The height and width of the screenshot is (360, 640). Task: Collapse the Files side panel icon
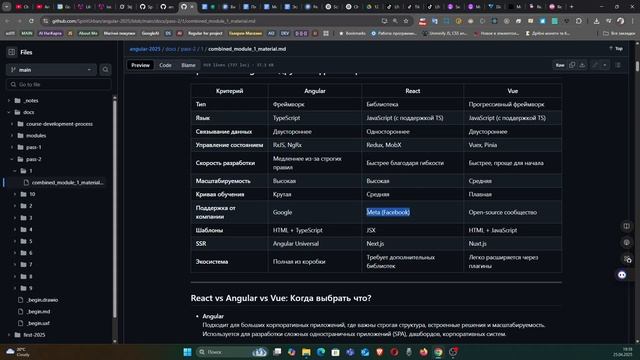(11, 52)
